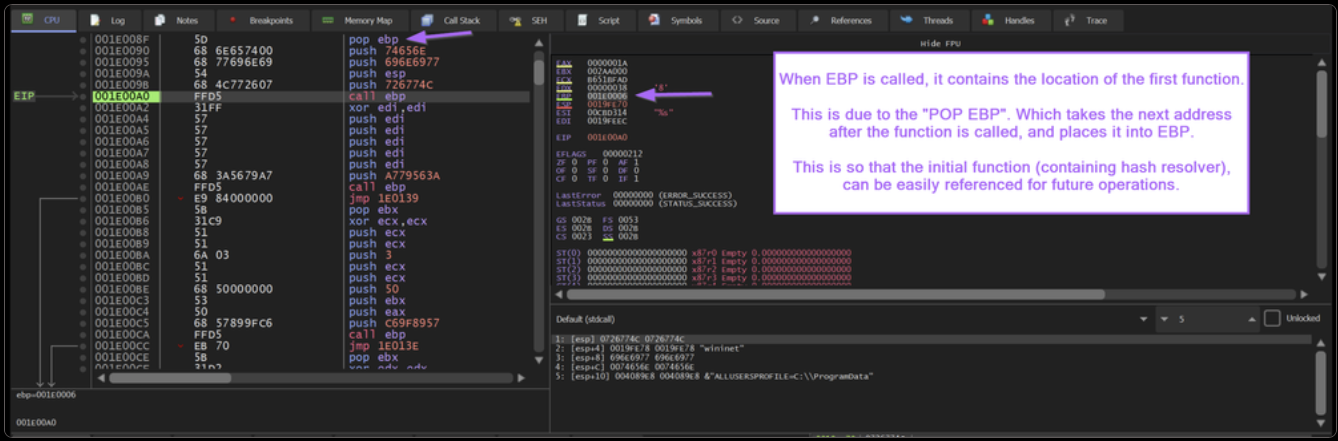Image resolution: width=1338 pixels, height=441 pixels.
Task: Toggle breakpoint dot at address 001E00B0
Action: pyautogui.click(x=82, y=198)
